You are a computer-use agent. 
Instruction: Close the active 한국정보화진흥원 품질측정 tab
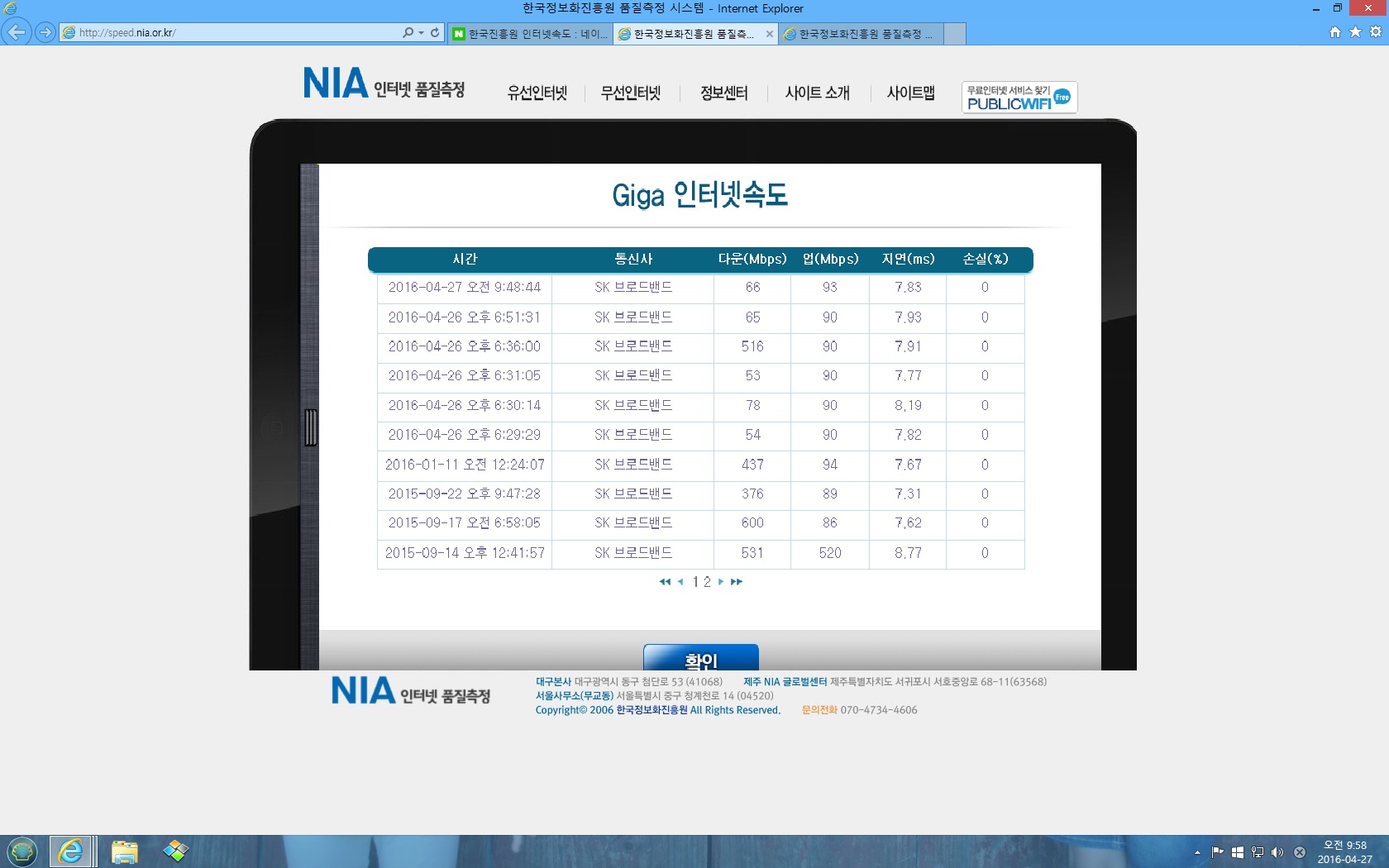(770, 34)
